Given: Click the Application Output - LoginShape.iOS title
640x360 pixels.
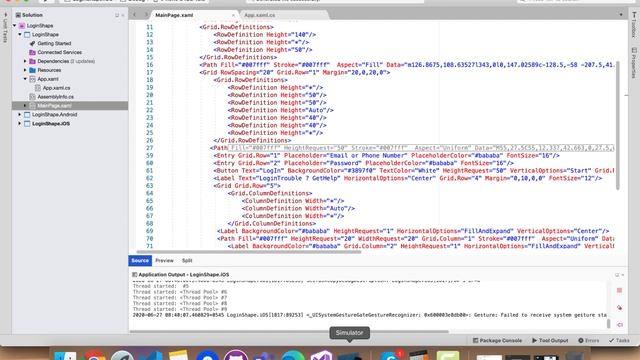Looking at the screenshot, I should [x=184, y=275].
